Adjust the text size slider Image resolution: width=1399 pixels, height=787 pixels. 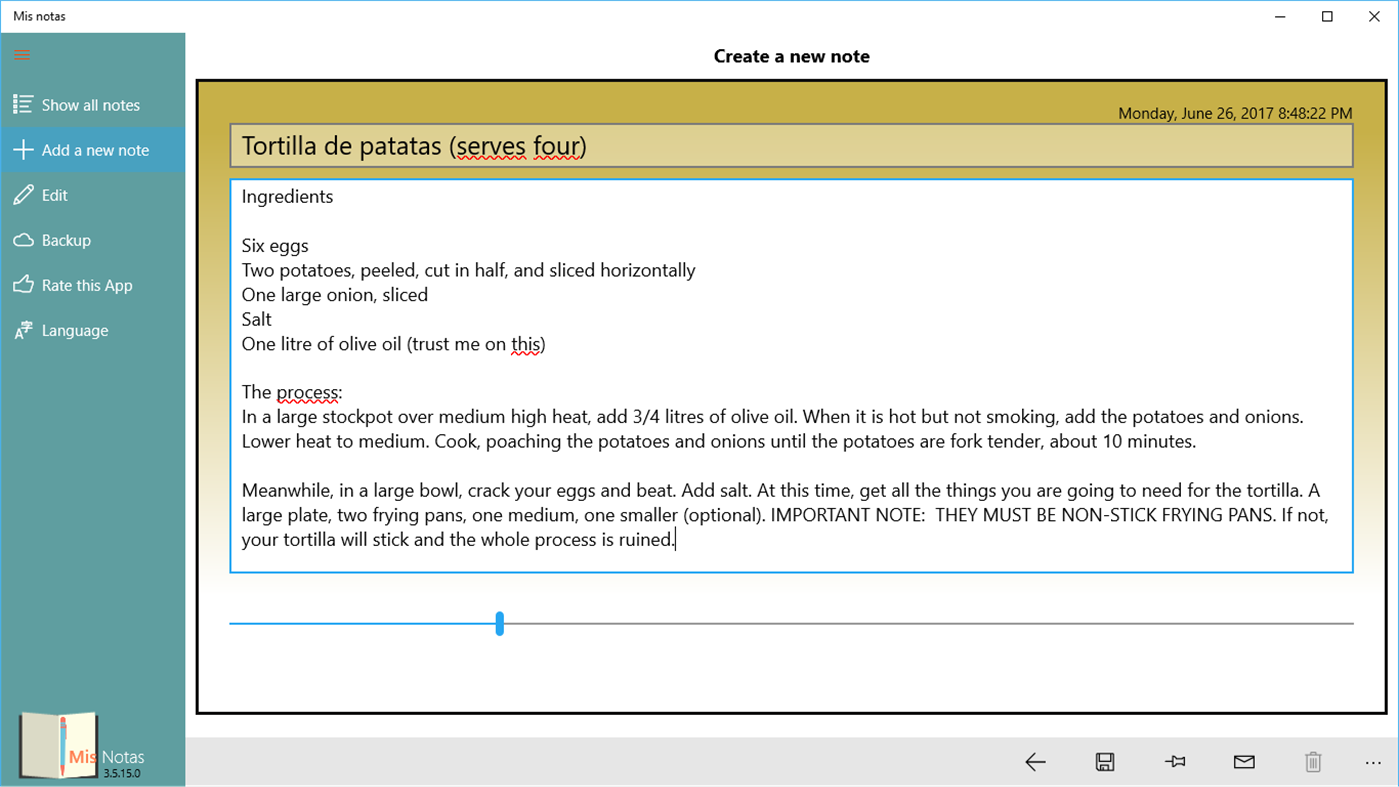click(500, 623)
